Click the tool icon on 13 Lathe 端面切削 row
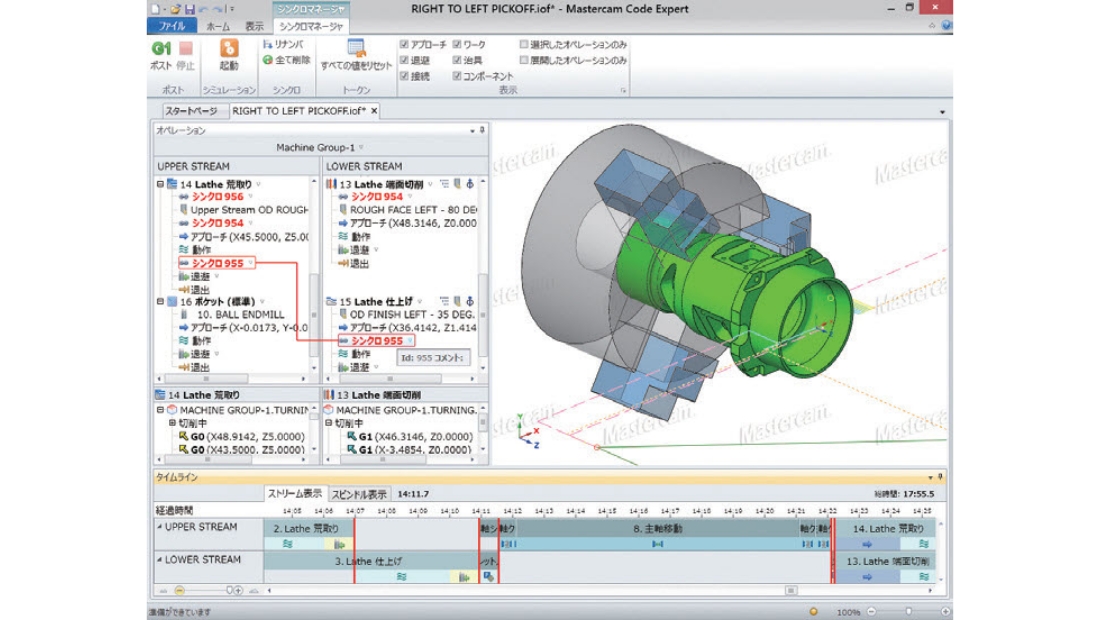Viewport: 1100px width, 620px height. coord(457,184)
